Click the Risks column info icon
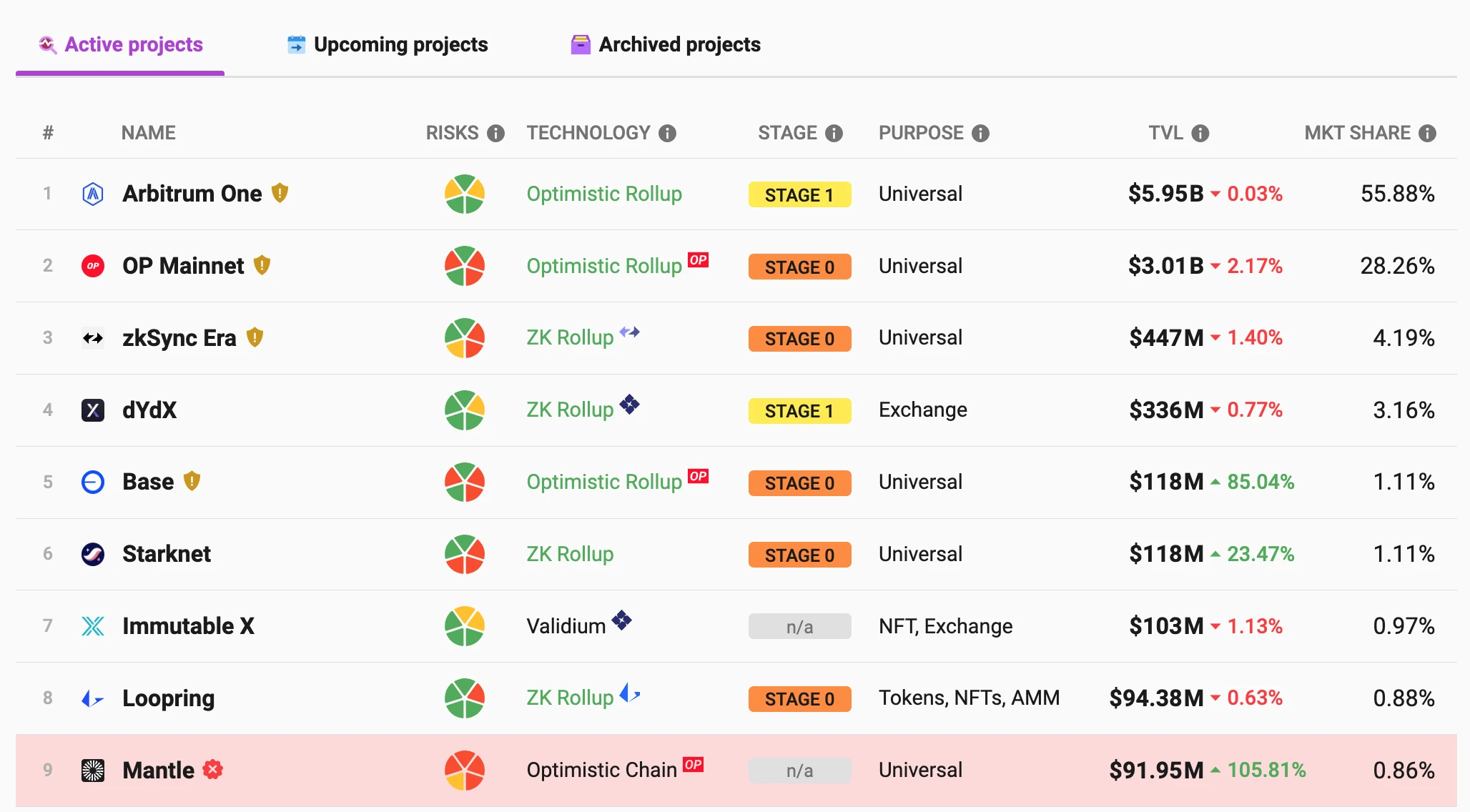The image size is (1470, 812). point(495,134)
